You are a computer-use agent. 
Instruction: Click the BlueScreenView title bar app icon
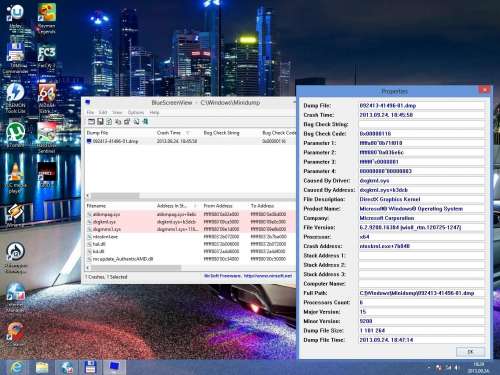[x=88, y=102]
